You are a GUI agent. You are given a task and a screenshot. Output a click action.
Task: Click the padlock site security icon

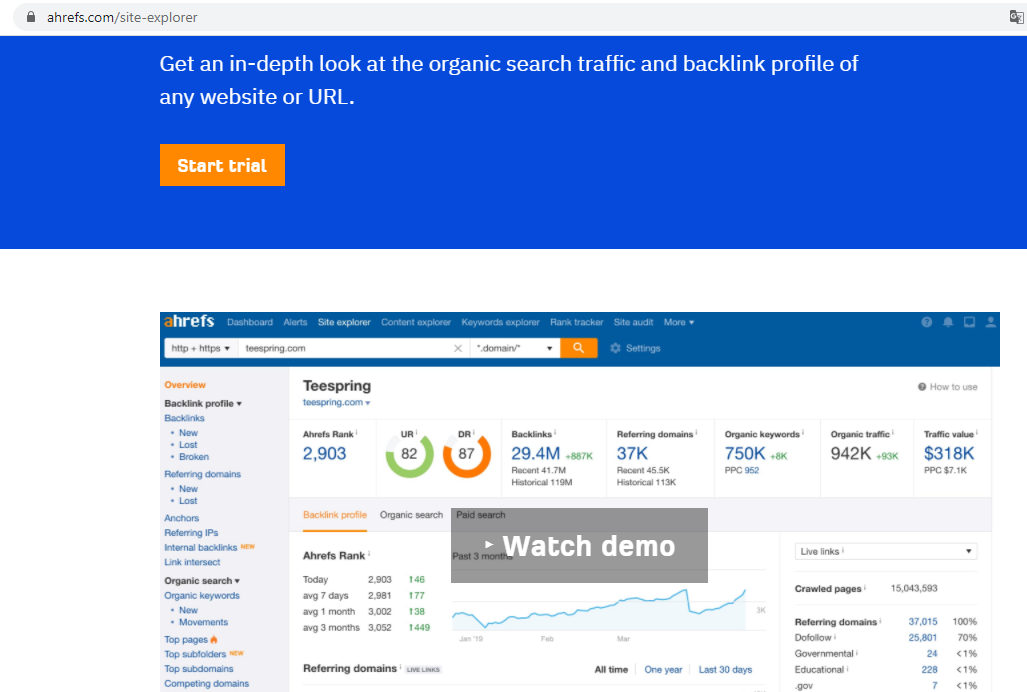[x=31, y=17]
